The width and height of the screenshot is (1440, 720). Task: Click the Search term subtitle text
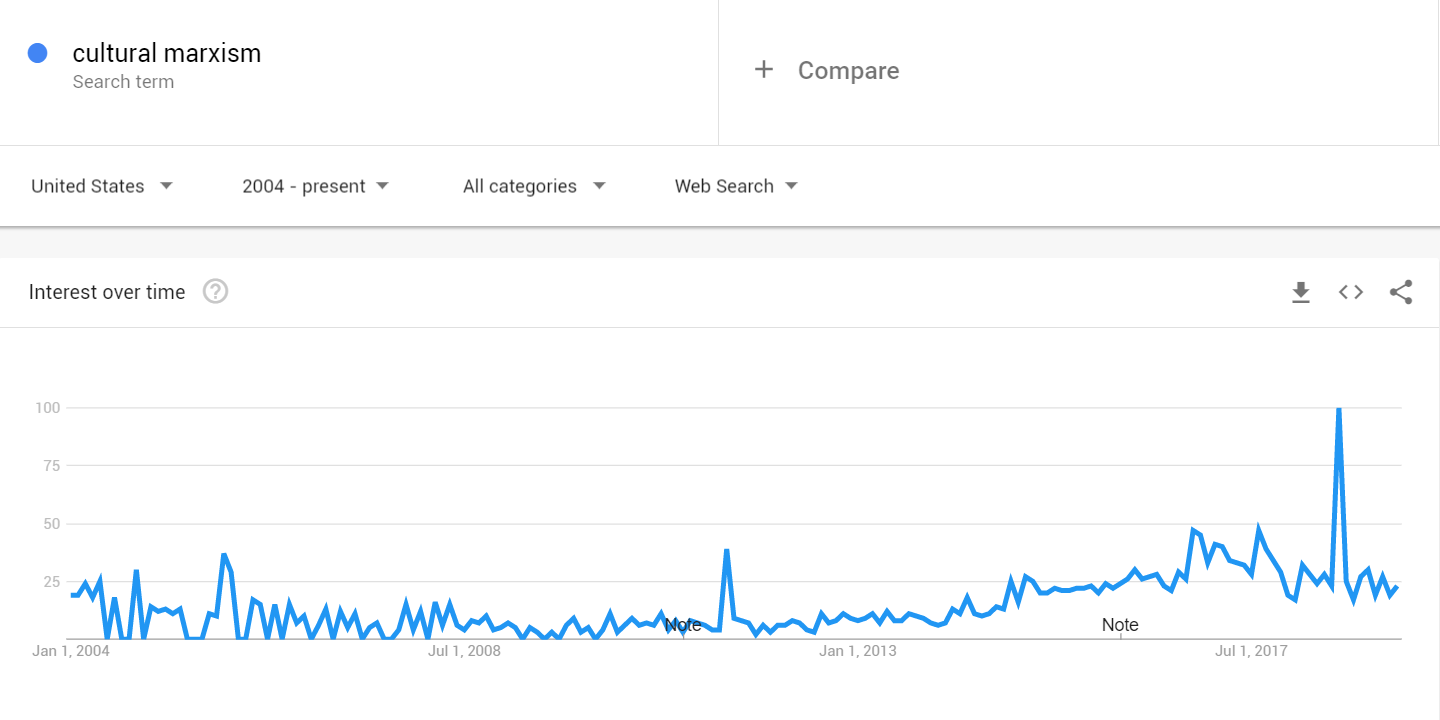coord(123,82)
